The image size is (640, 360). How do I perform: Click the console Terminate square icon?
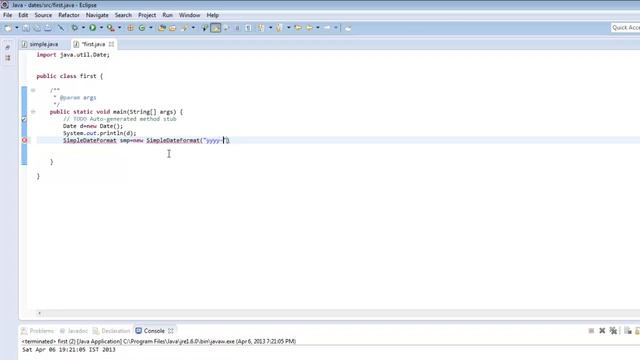coord(591,331)
